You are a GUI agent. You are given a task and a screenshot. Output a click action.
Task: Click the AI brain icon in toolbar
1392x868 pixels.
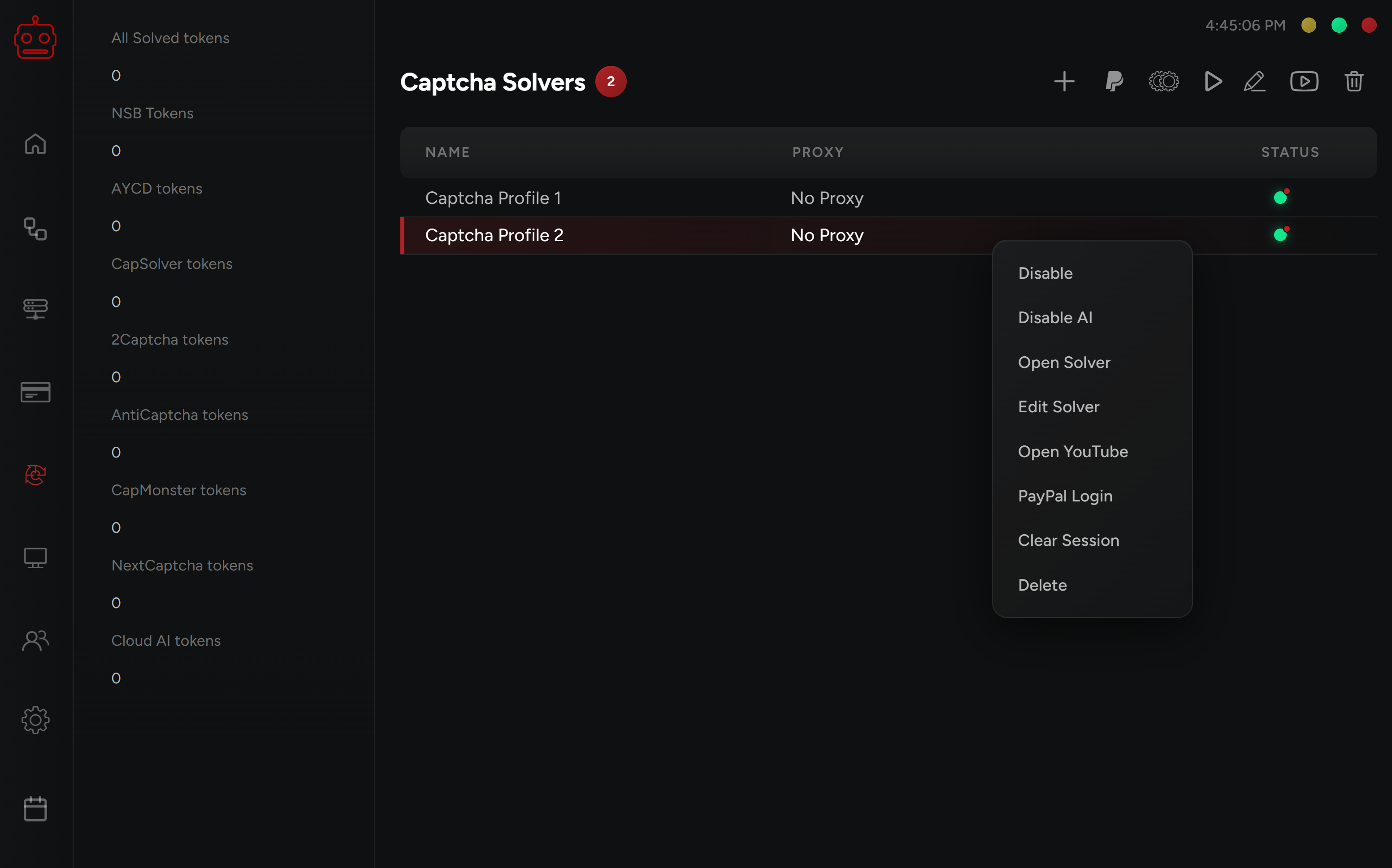1163,82
